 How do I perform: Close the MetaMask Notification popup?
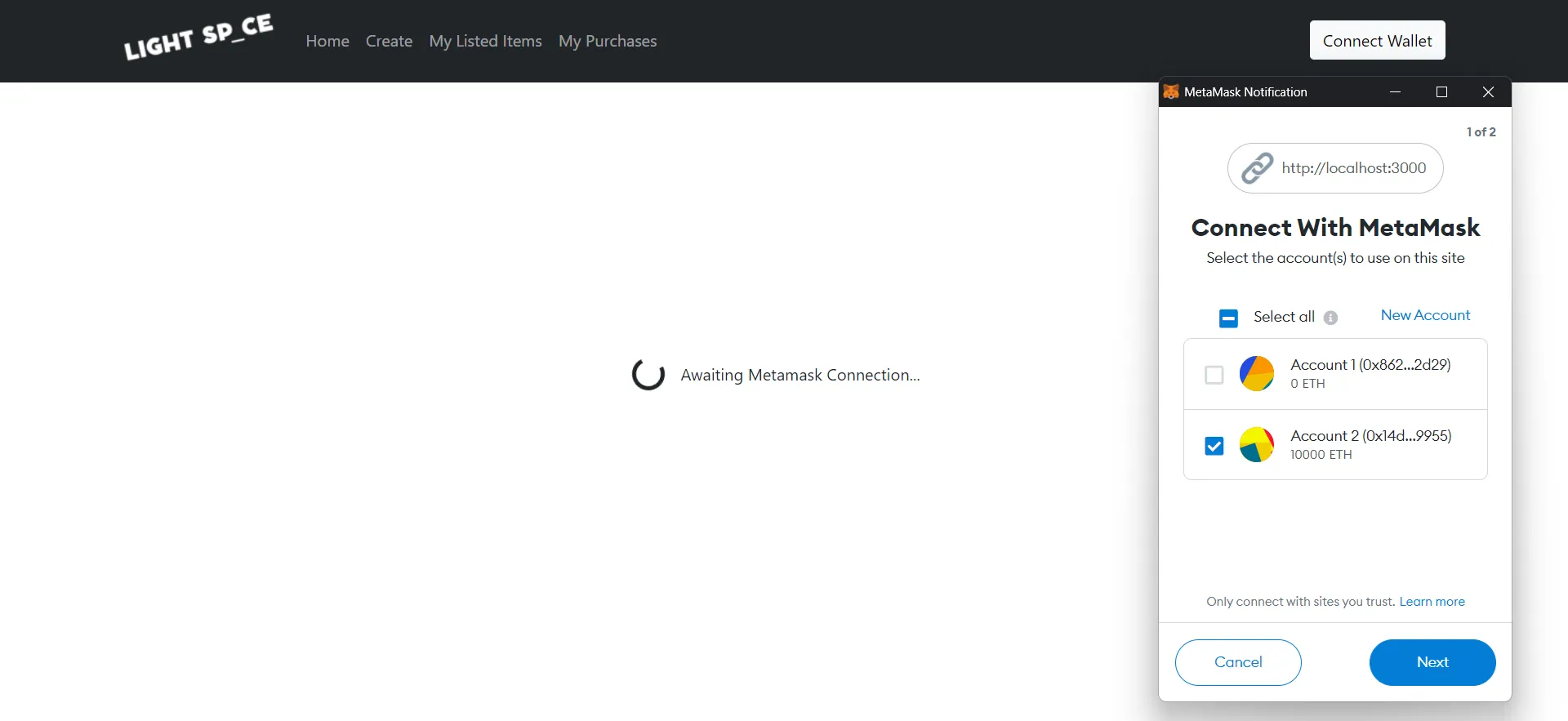pos(1488,91)
